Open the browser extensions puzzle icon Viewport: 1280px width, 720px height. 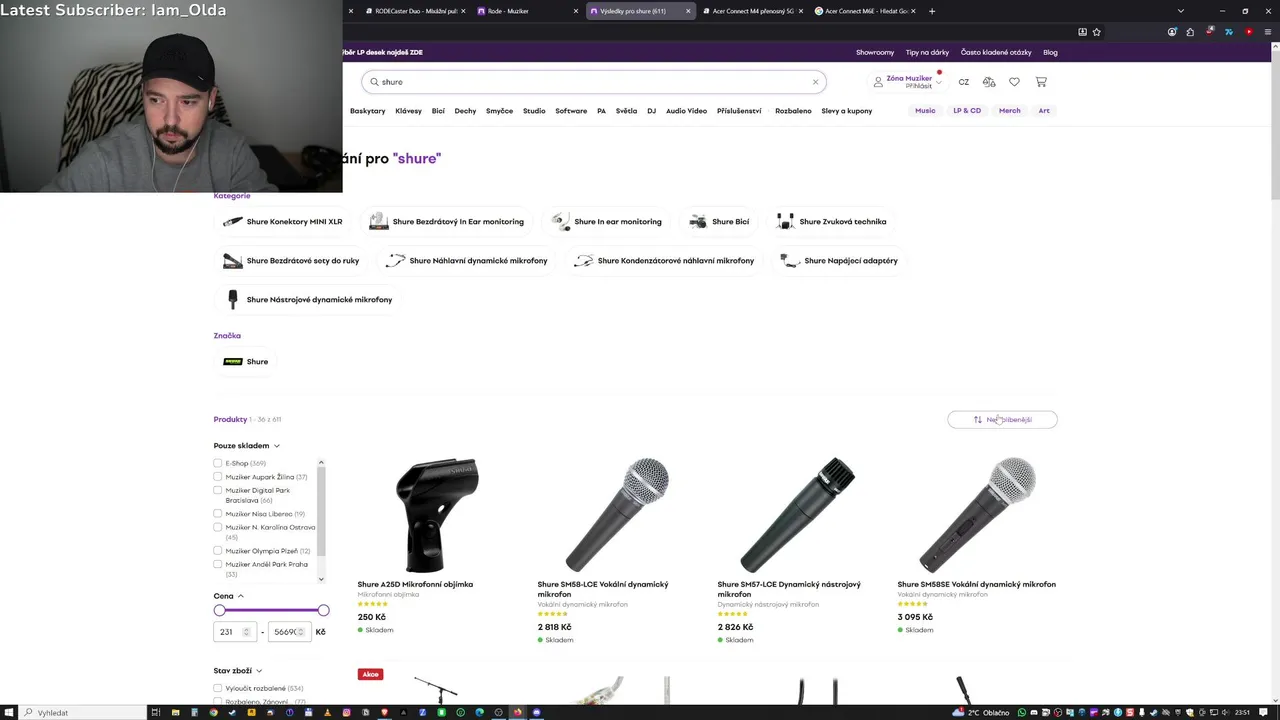[x=1190, y=32]
